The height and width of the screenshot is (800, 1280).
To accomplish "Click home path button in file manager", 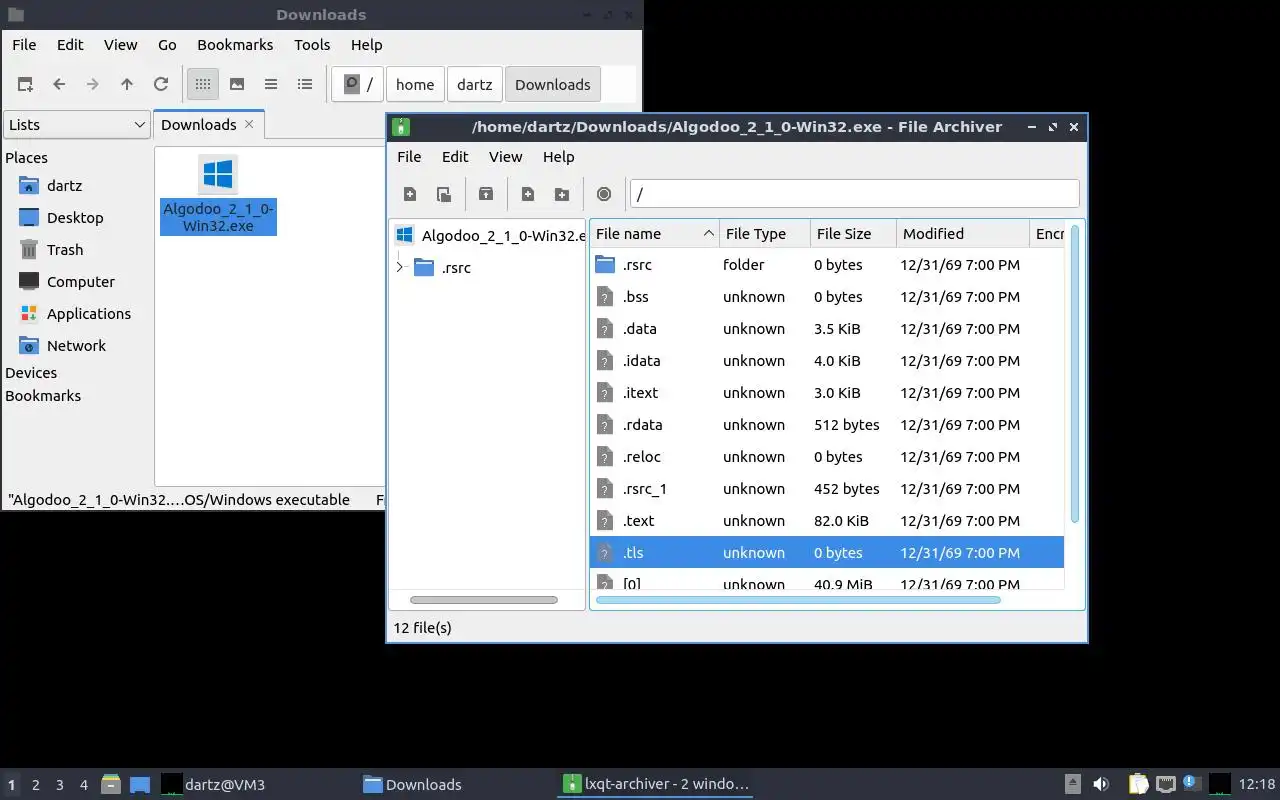I will 415,85.
